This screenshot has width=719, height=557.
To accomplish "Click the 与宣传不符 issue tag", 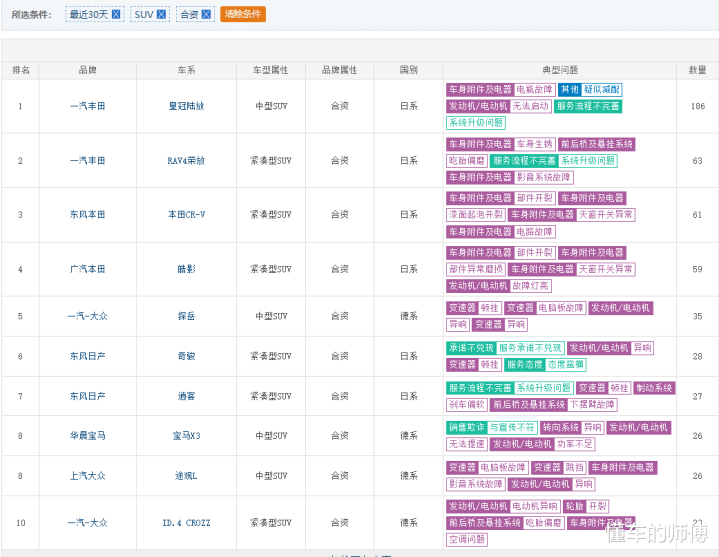I will point(512,427).
